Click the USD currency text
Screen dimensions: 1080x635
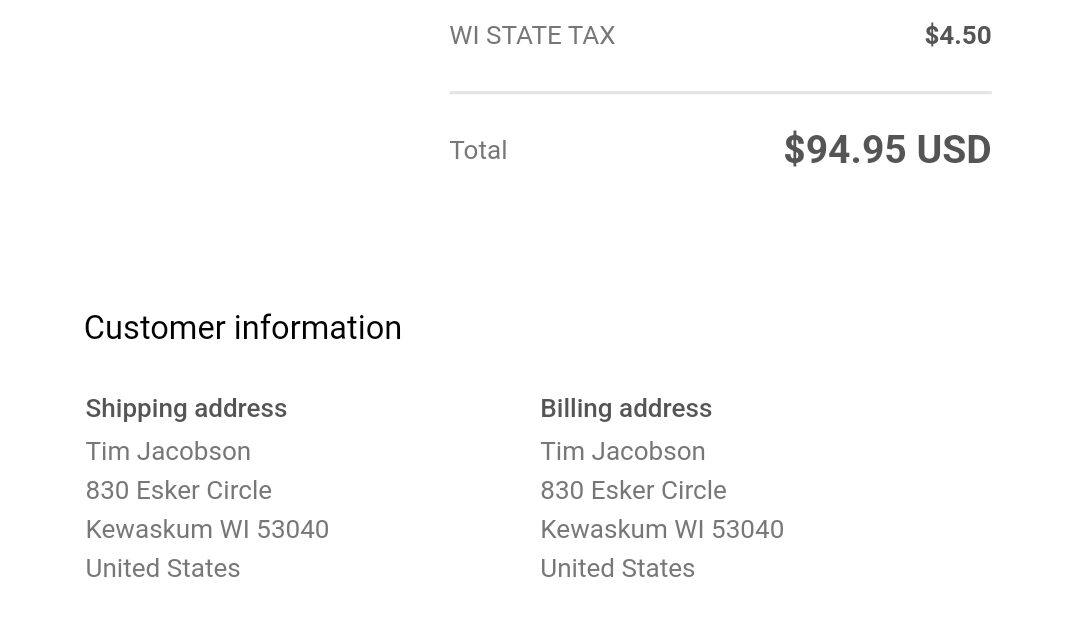point(954,149)
